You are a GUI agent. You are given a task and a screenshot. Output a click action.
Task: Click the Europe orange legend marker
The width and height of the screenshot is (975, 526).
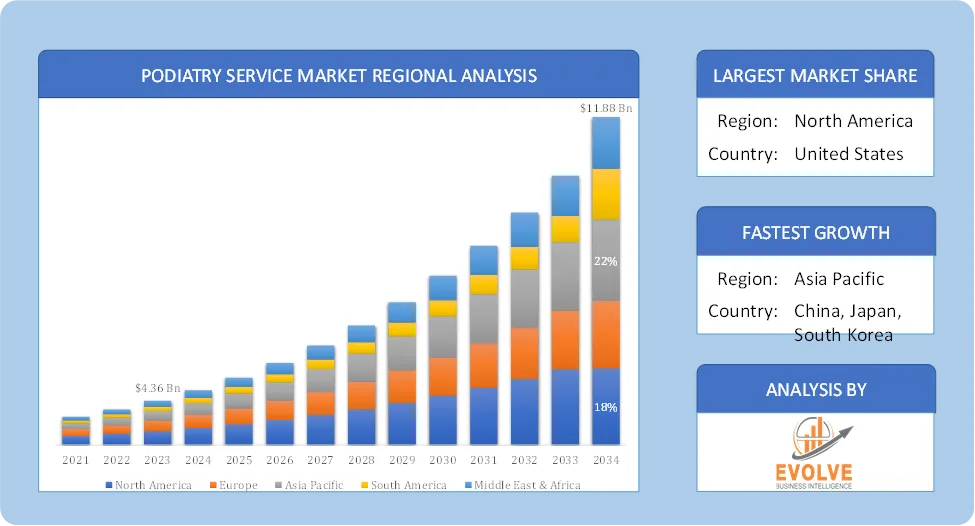[x=213, y=485]
